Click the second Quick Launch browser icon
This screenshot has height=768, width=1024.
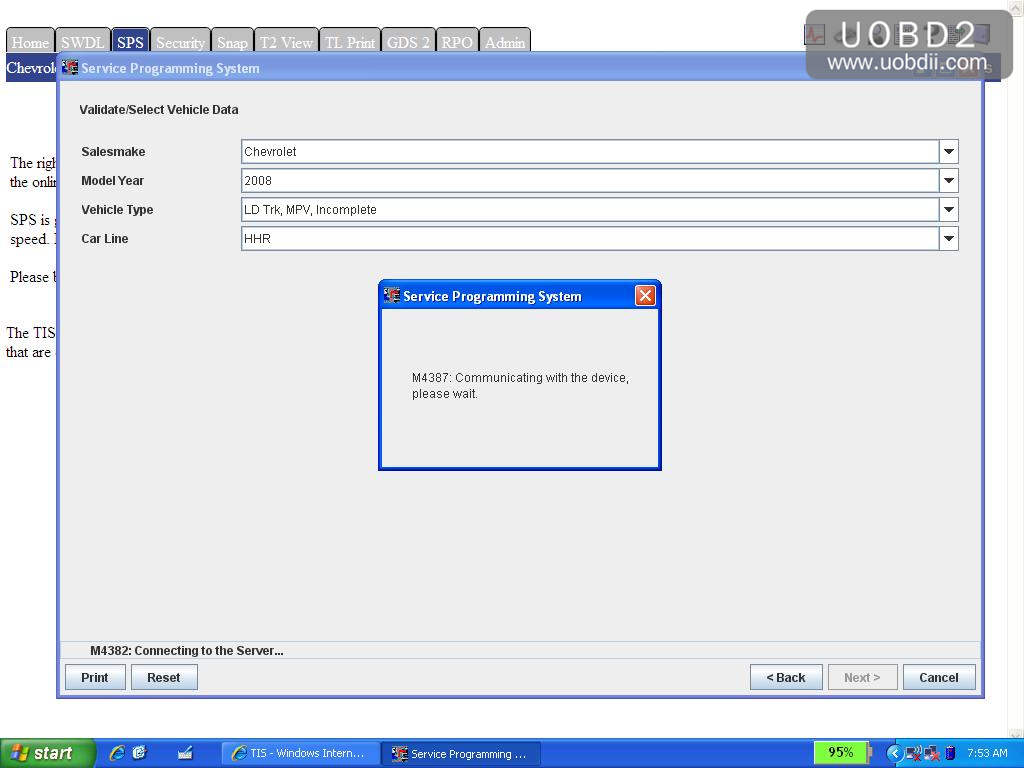point(140,753)
